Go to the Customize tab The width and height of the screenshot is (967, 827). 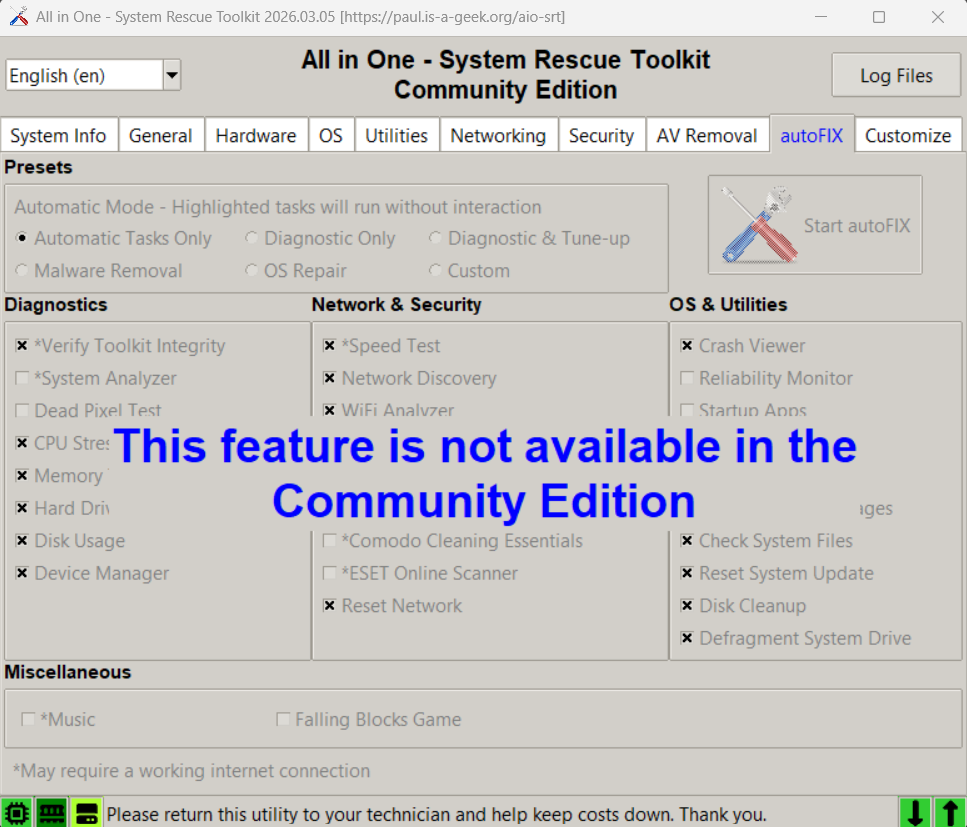(x=907, y=136)
